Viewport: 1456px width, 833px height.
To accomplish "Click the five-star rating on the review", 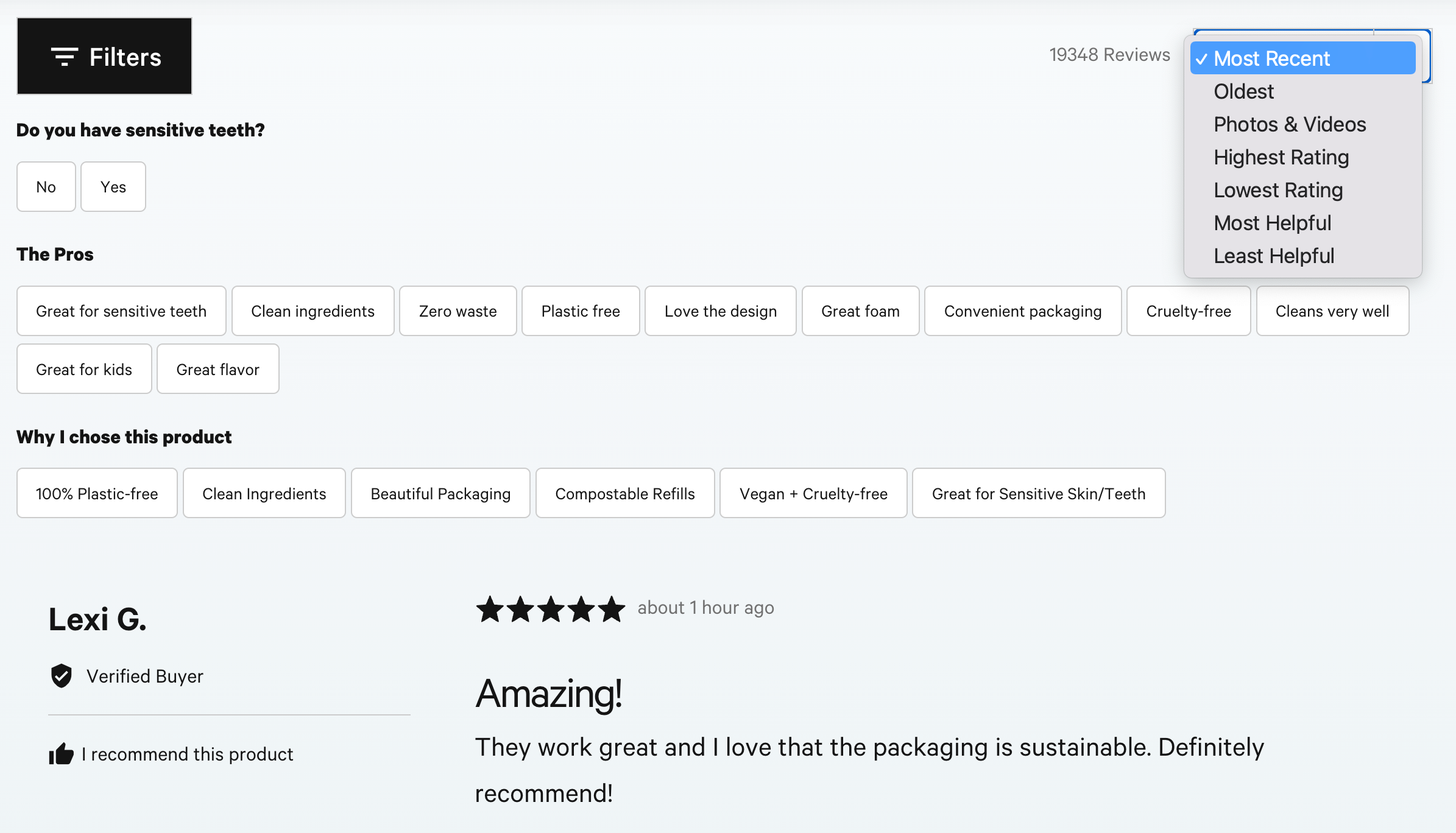I will click(x=550, y=609).
